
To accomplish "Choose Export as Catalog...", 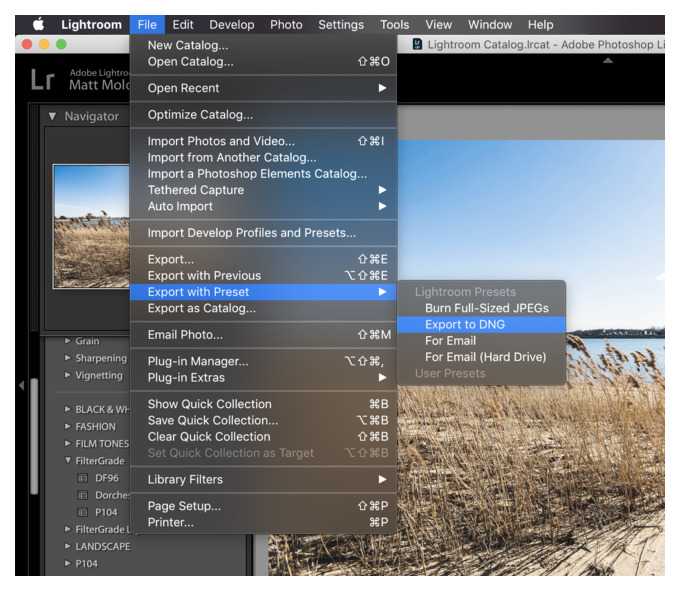I will tap(263, 308).
